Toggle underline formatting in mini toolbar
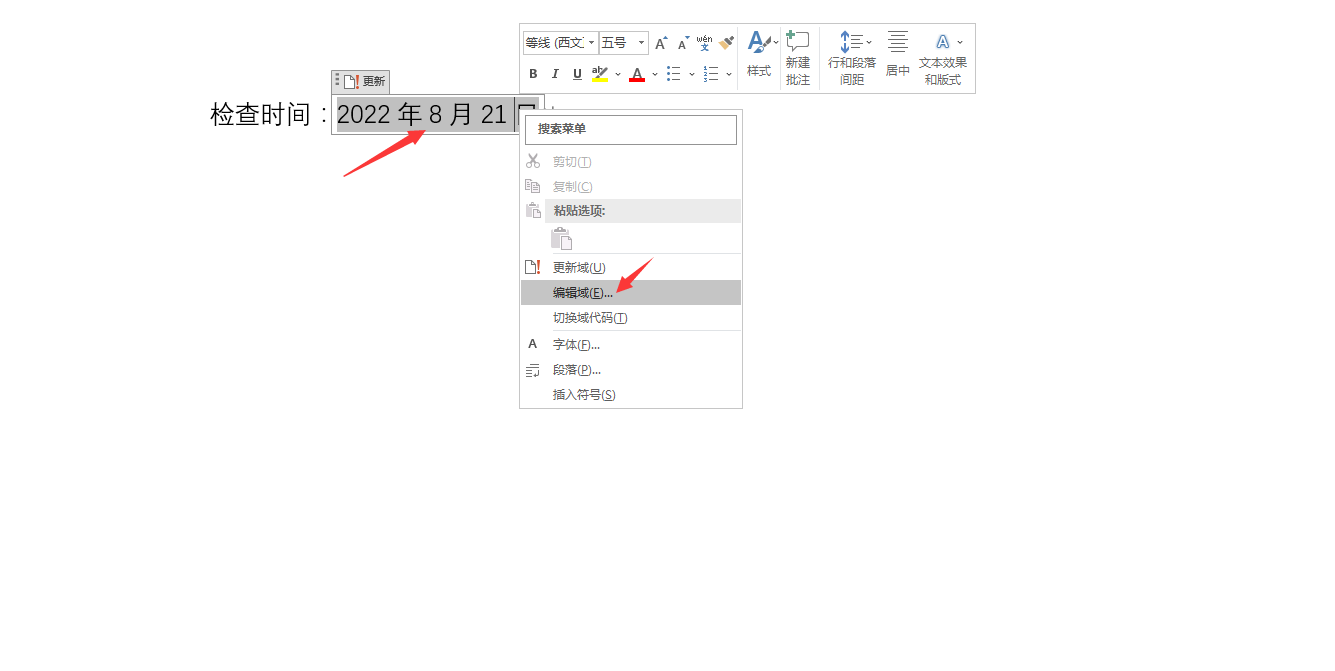This screenshot has width=1335, height=671. [x=577, y=73]
